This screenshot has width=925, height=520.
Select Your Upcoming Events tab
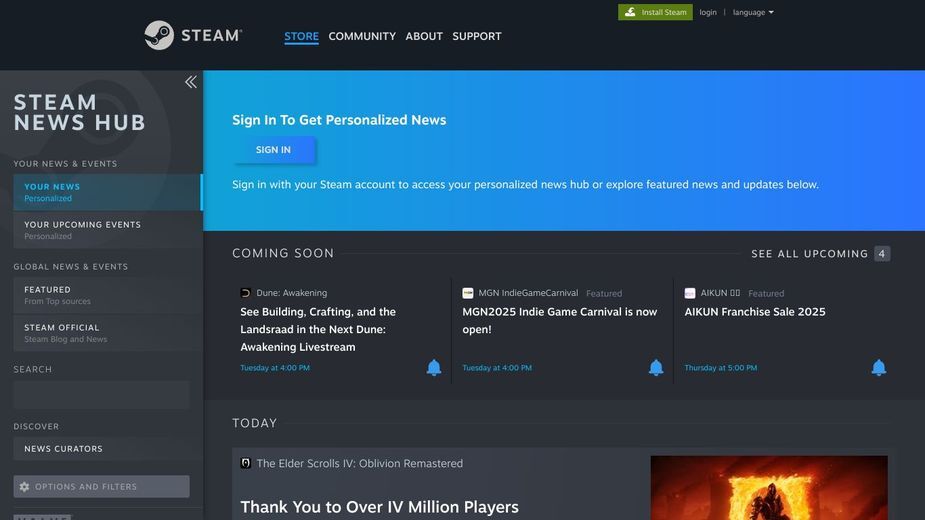(x=107, y=230)
